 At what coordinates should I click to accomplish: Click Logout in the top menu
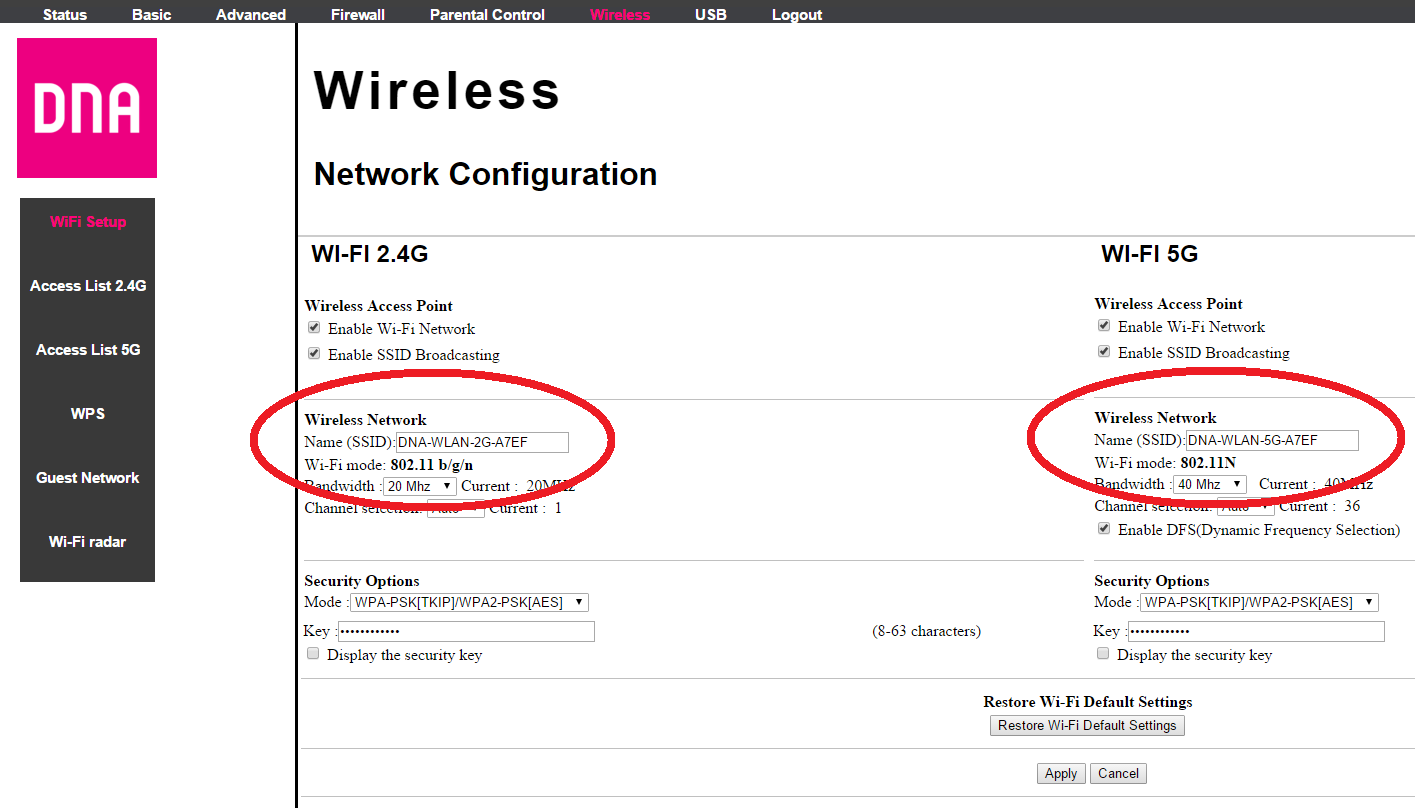797,15
